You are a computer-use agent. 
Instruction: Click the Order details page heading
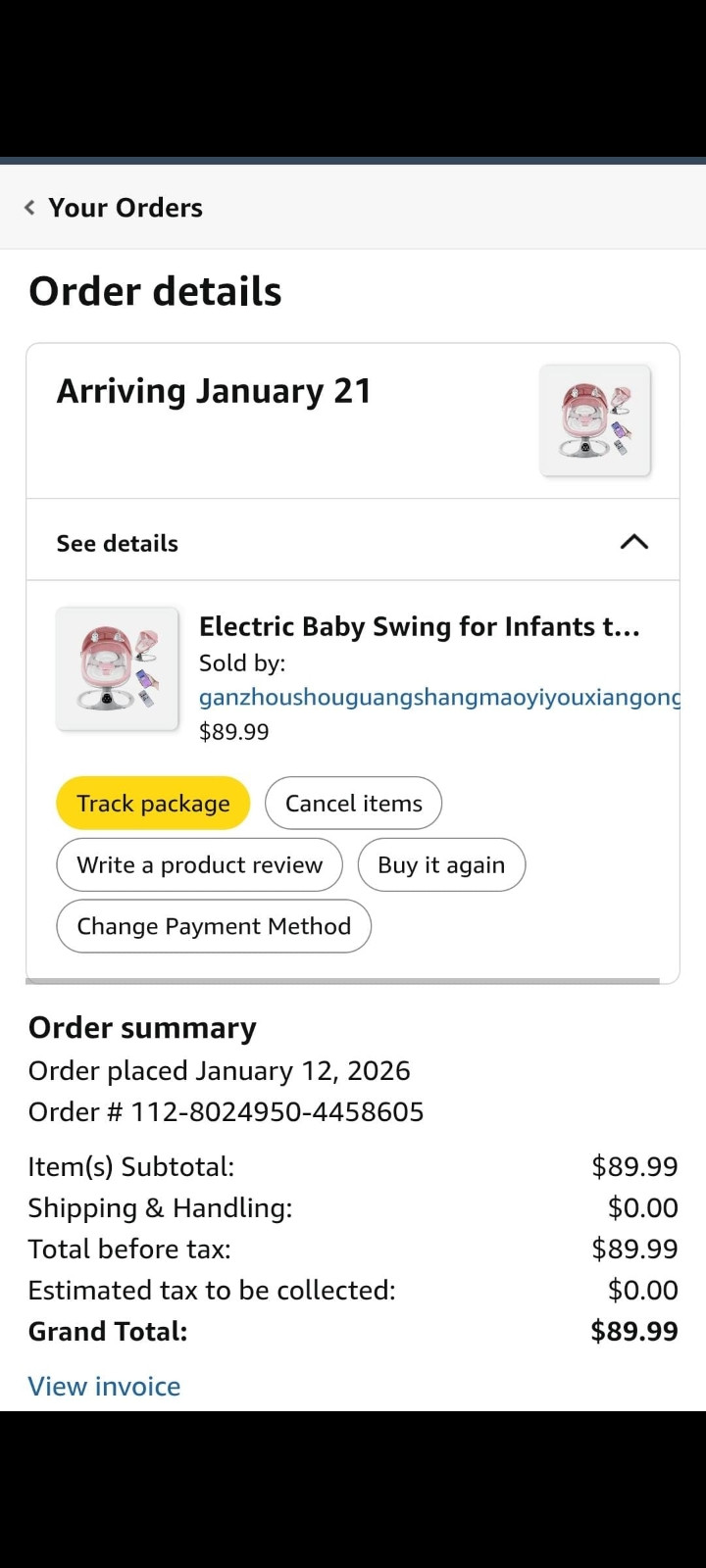pos(155,292)
